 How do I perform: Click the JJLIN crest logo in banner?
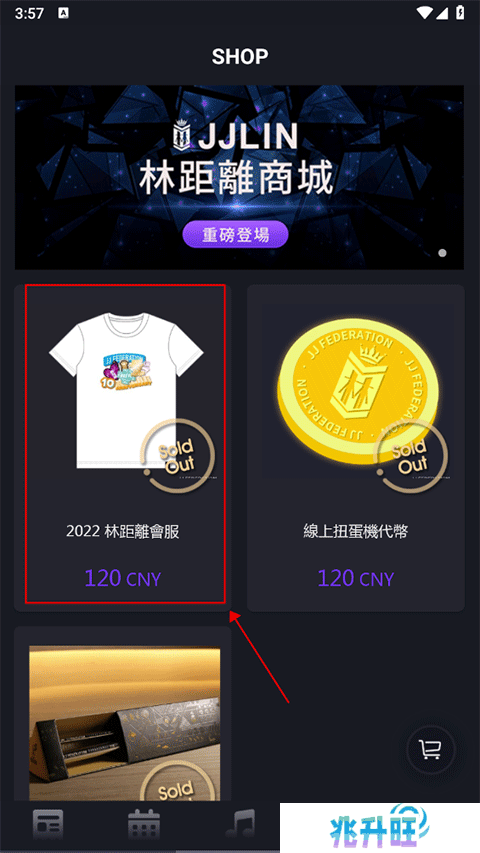coord(183,136)
